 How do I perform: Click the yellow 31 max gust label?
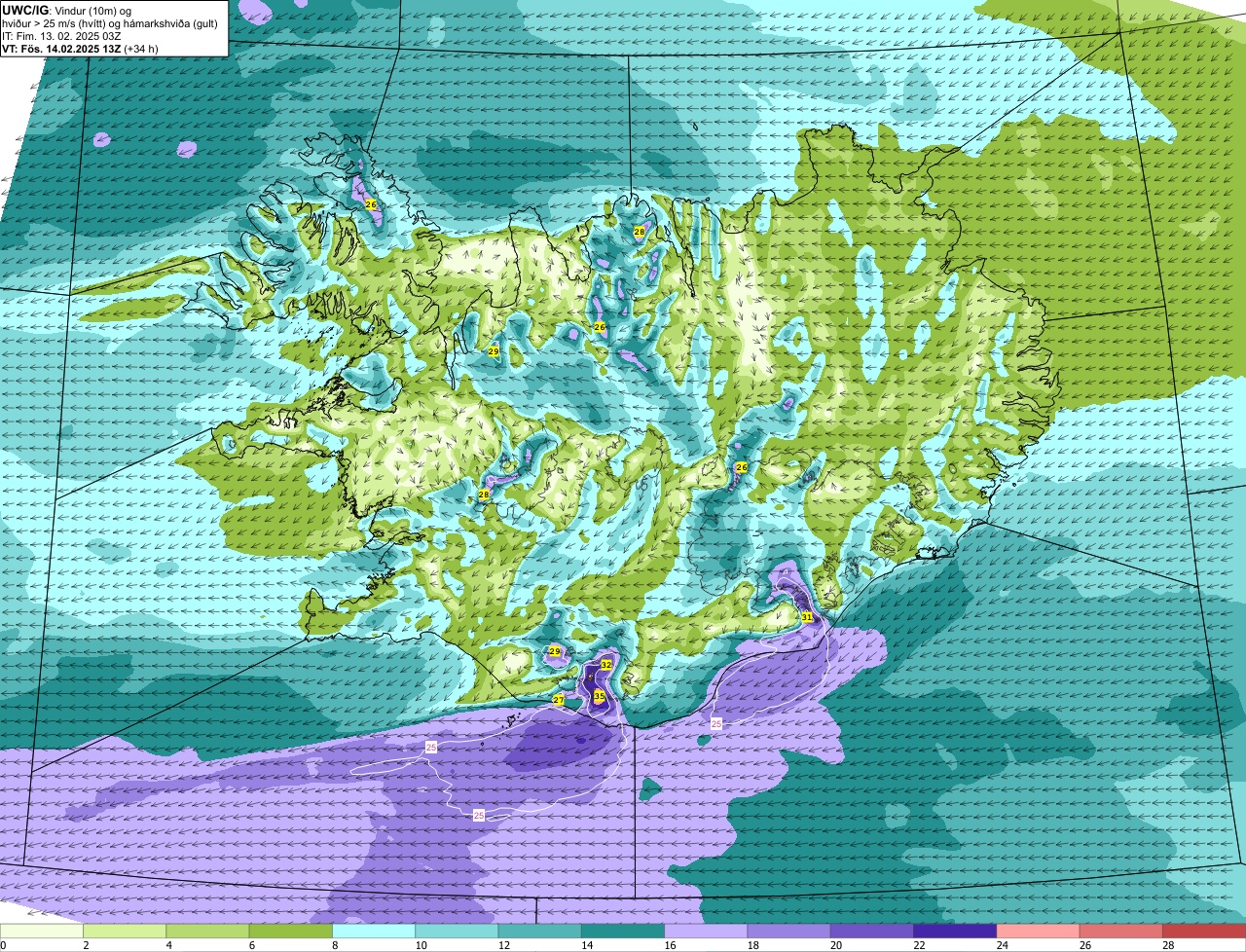click(807, 617)
